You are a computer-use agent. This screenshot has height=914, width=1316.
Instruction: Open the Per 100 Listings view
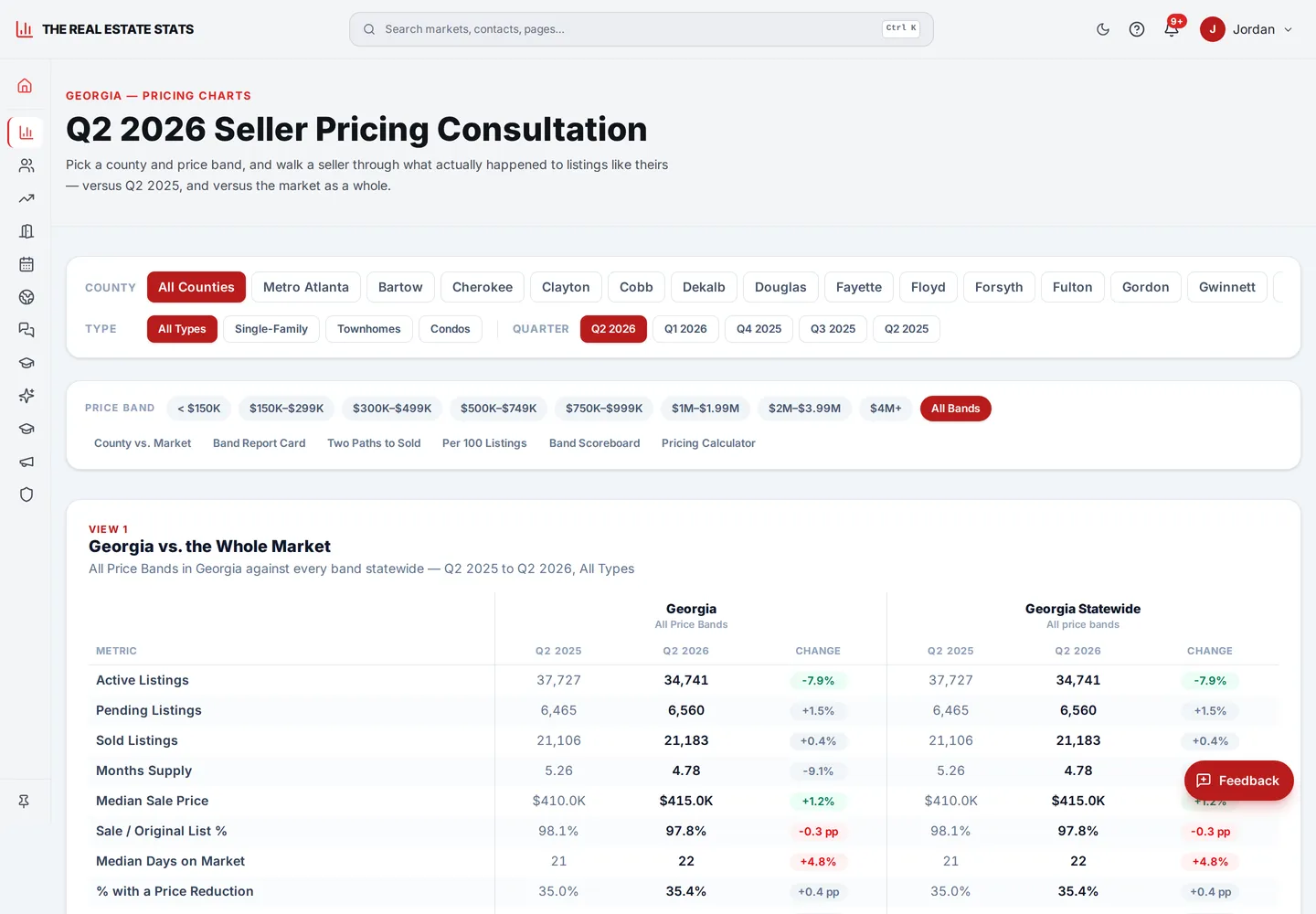[484, 443]
